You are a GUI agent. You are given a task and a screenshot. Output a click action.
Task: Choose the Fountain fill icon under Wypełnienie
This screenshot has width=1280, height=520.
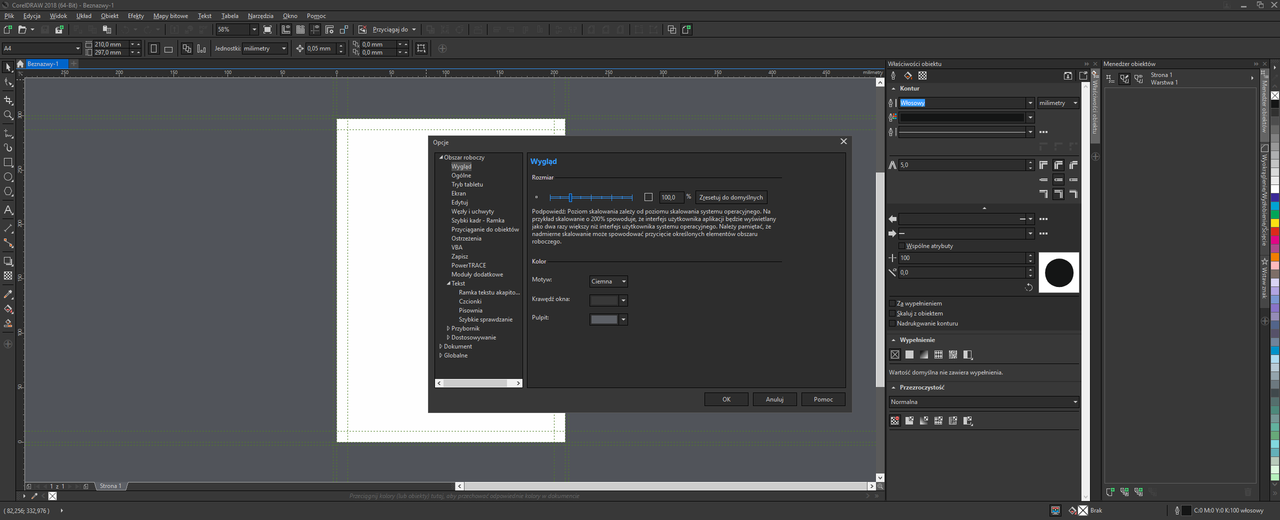pyautogui.click(x=924, y=354)
